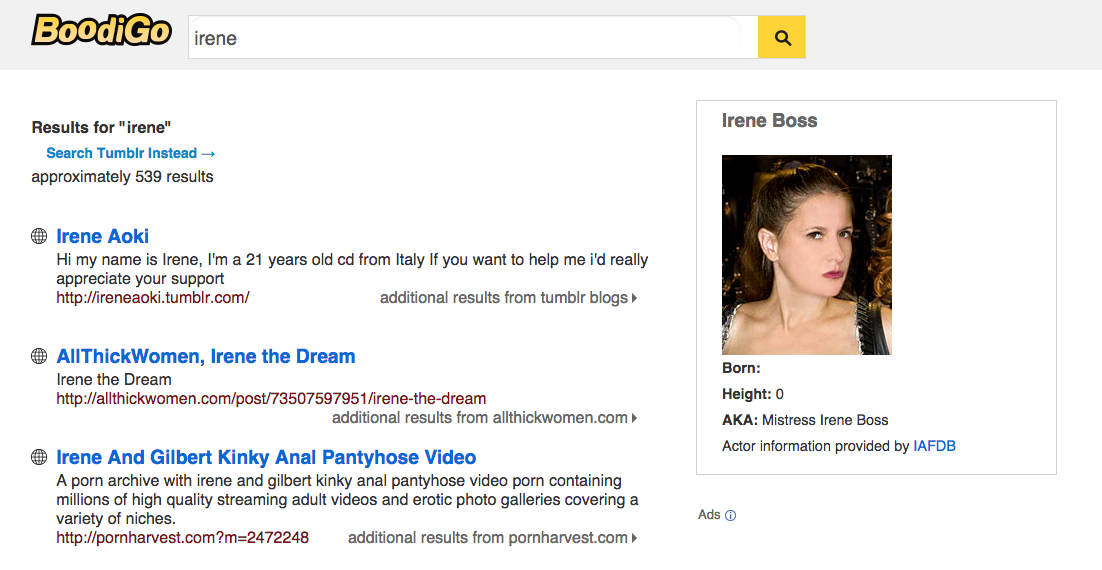Open the ireneaoki.tumblr.com URL
The width and height of the screenshot is (1102, 570).
tap(153, 297)
